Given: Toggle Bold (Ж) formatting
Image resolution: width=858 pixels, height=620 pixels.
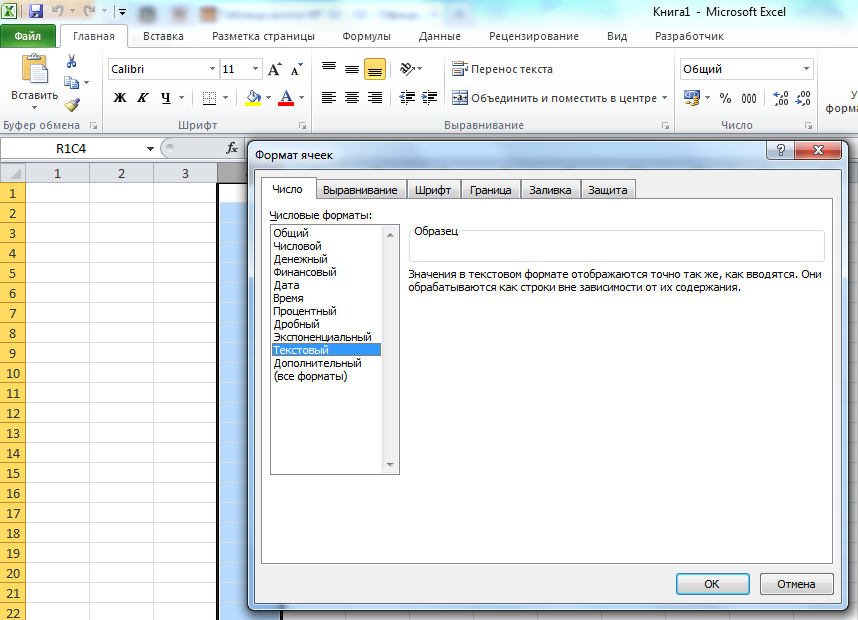Looking at the screenshot, I should click(120, 98).
